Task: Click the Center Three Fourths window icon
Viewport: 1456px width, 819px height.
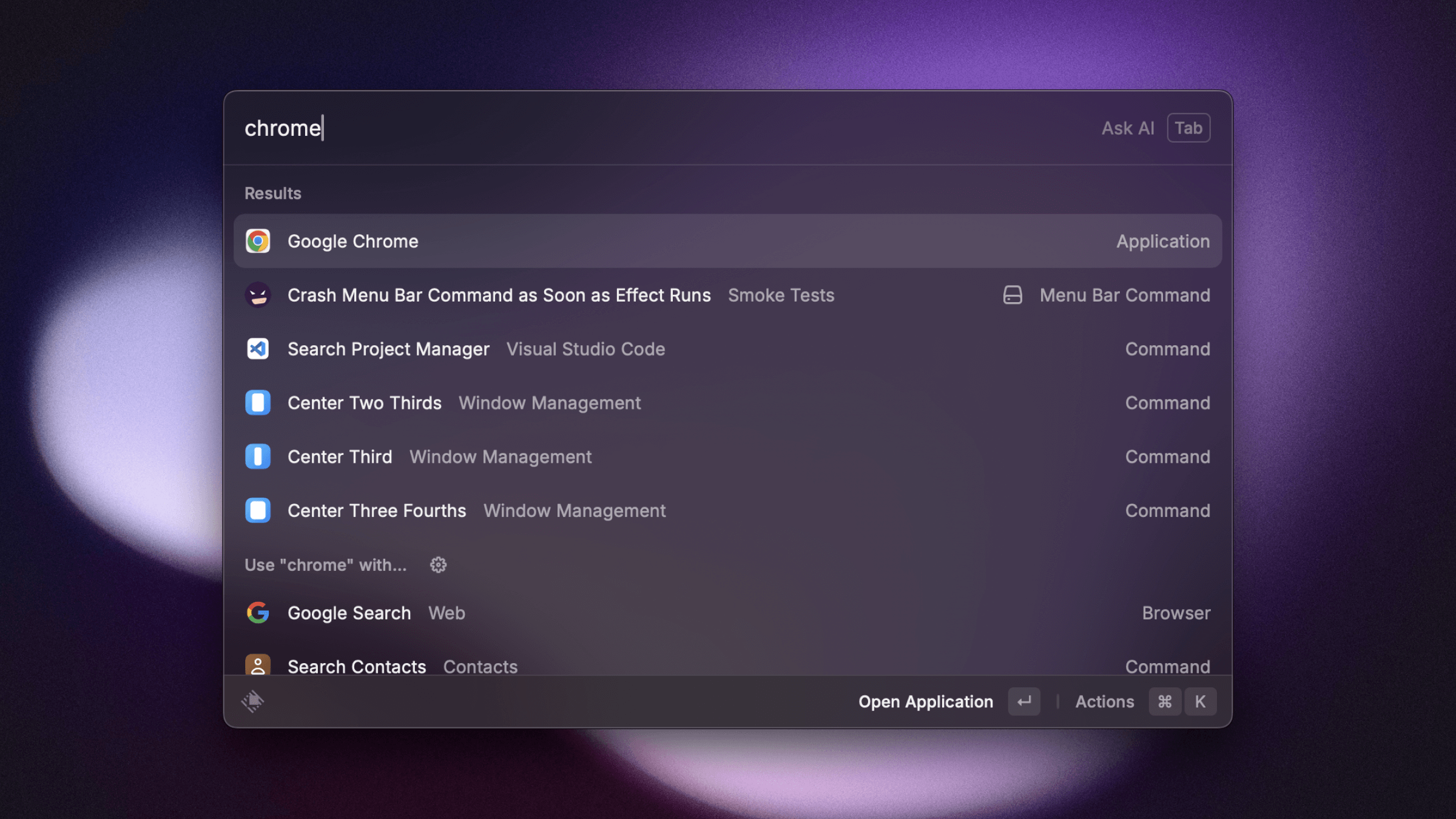Action: (258, 511)
